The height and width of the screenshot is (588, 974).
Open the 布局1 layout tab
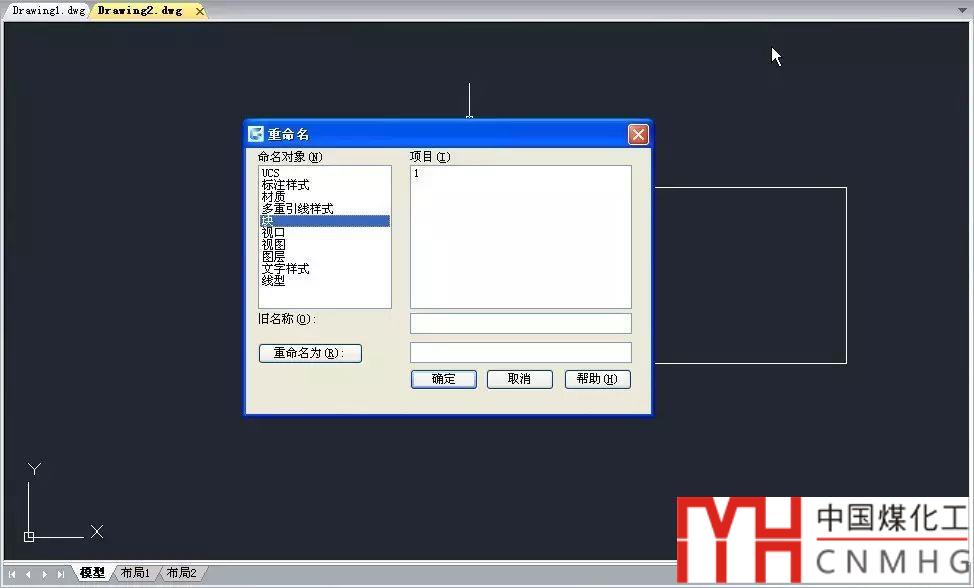point(135,572)
